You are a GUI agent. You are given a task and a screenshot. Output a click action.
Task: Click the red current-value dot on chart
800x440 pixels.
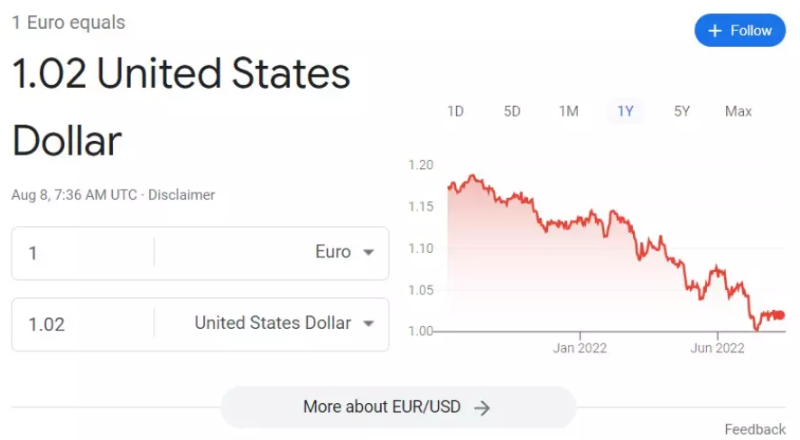[x=780, y=315]
